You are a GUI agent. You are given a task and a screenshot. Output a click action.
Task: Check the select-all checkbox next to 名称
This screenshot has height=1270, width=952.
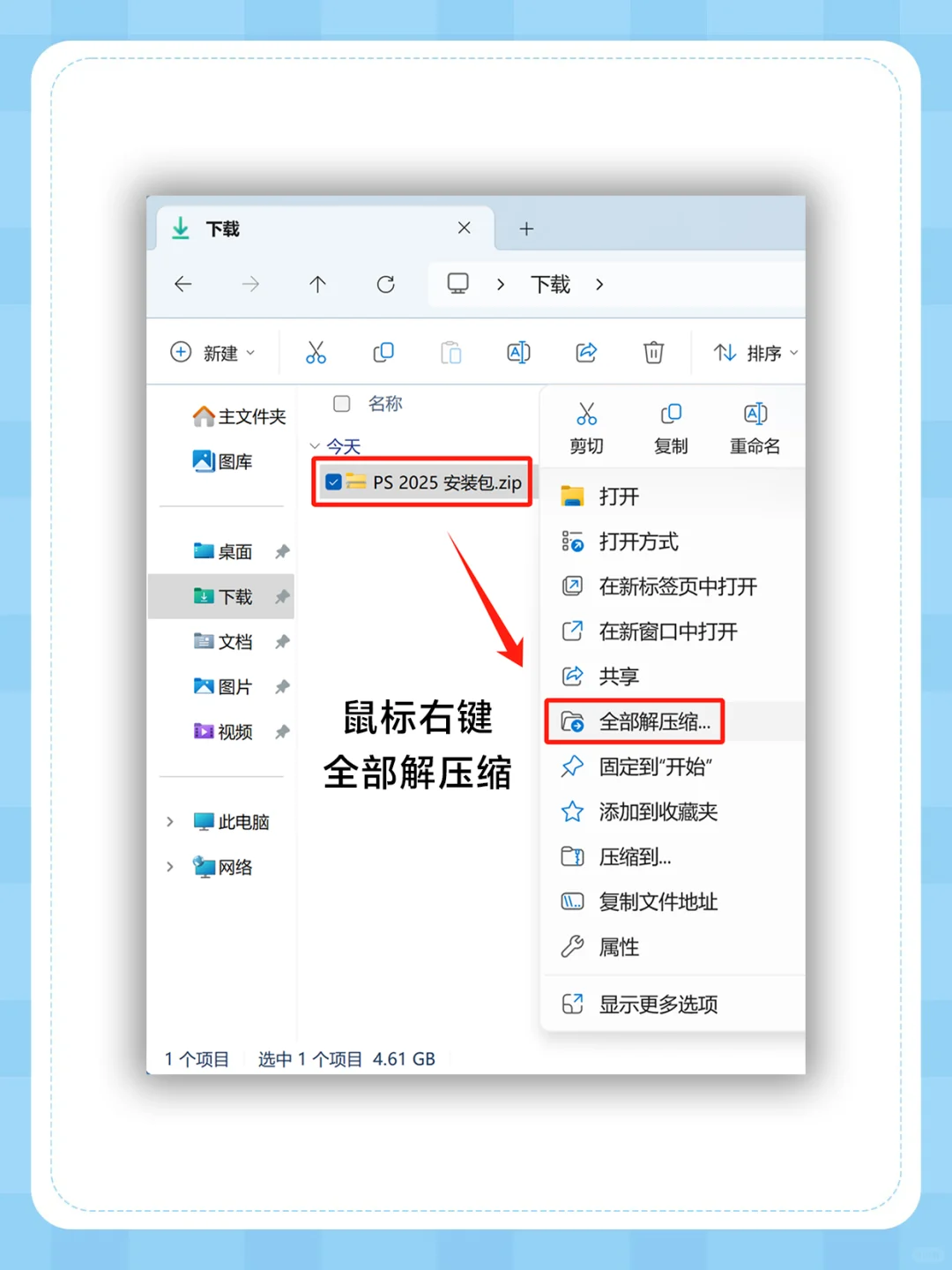[x=341, y=404]
